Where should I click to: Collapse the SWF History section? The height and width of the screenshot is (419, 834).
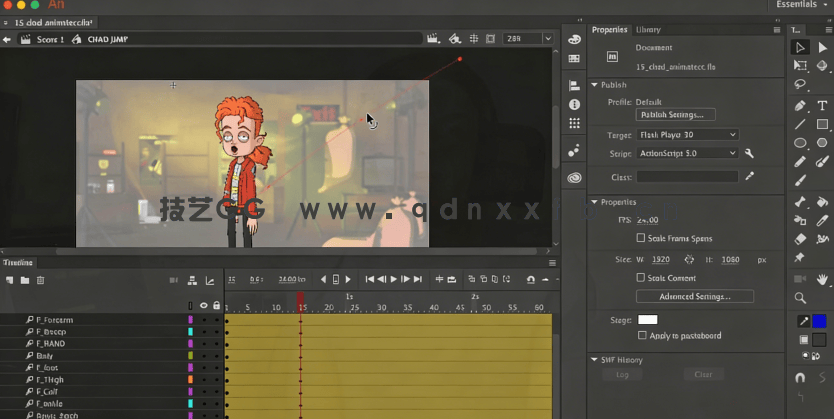pos(595,360)
